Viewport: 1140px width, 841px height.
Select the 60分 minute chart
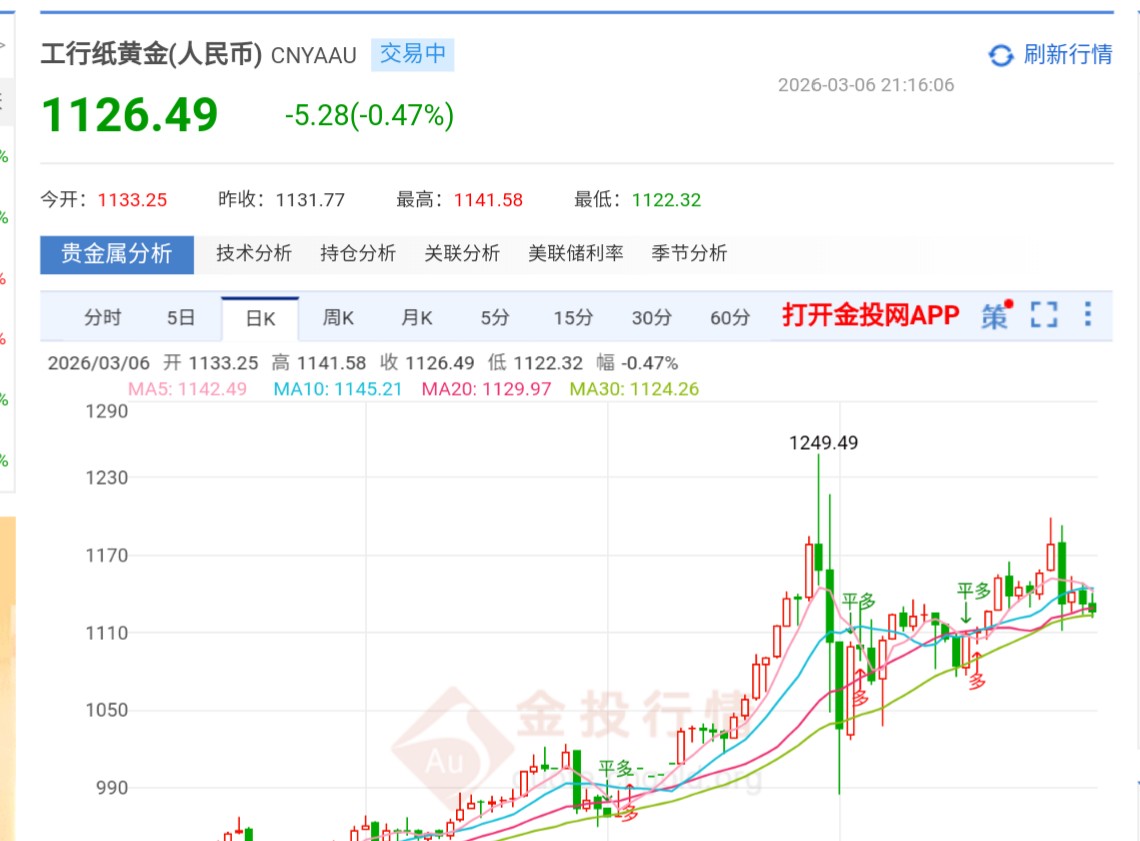pyautogui.click(x=730, y=318)
